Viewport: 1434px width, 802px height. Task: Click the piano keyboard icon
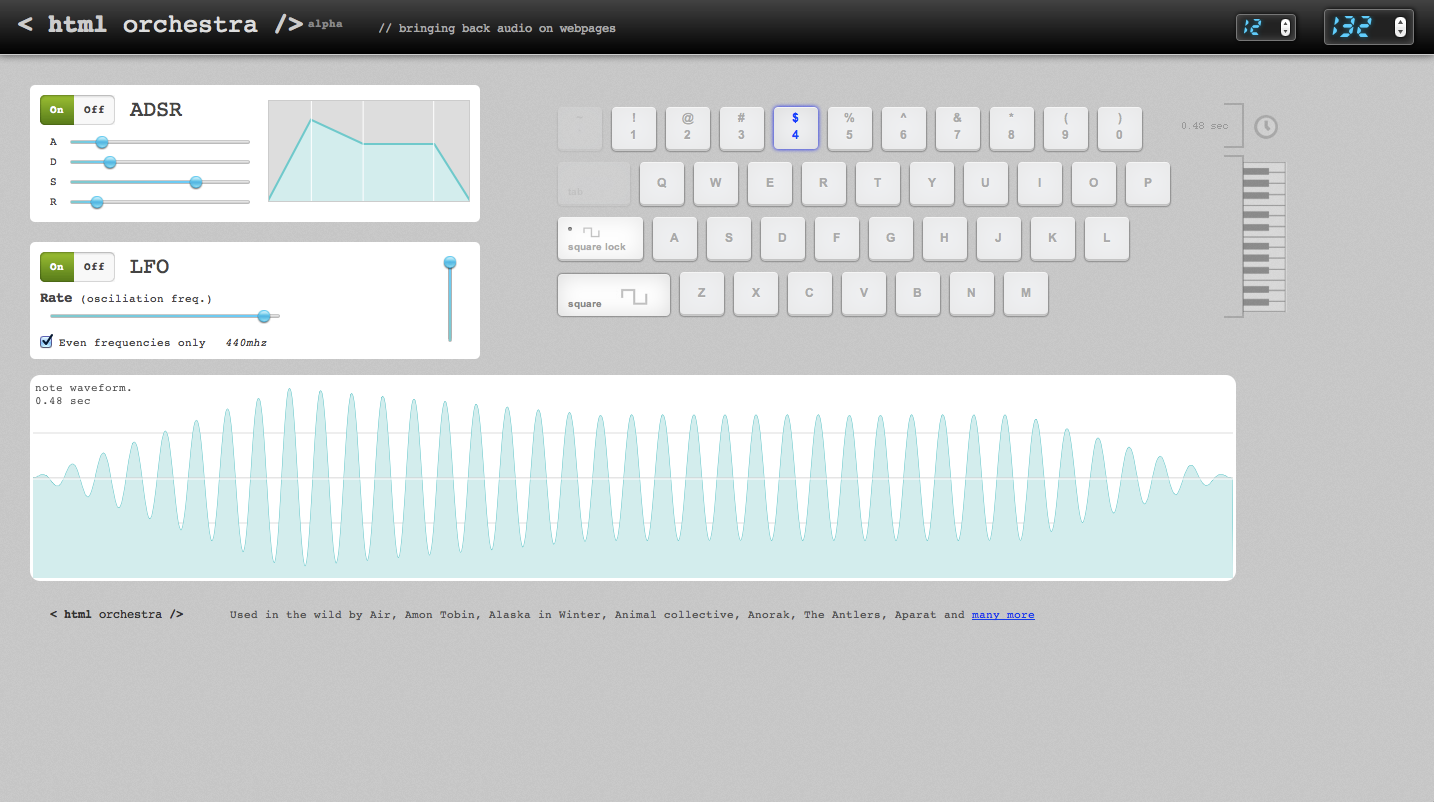point(1263,237)
